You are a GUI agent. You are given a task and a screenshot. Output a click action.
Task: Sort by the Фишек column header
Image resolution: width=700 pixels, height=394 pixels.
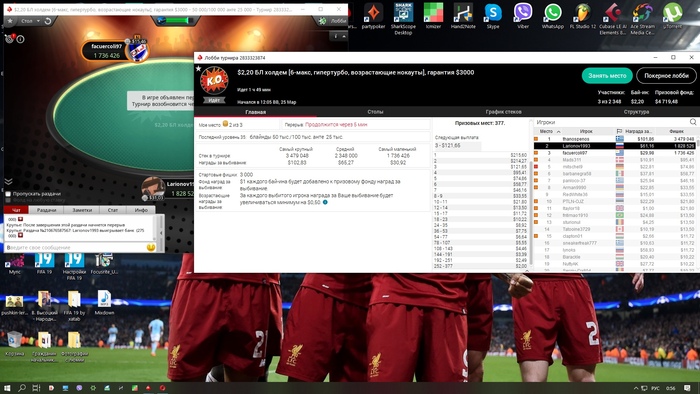(676, 131)
